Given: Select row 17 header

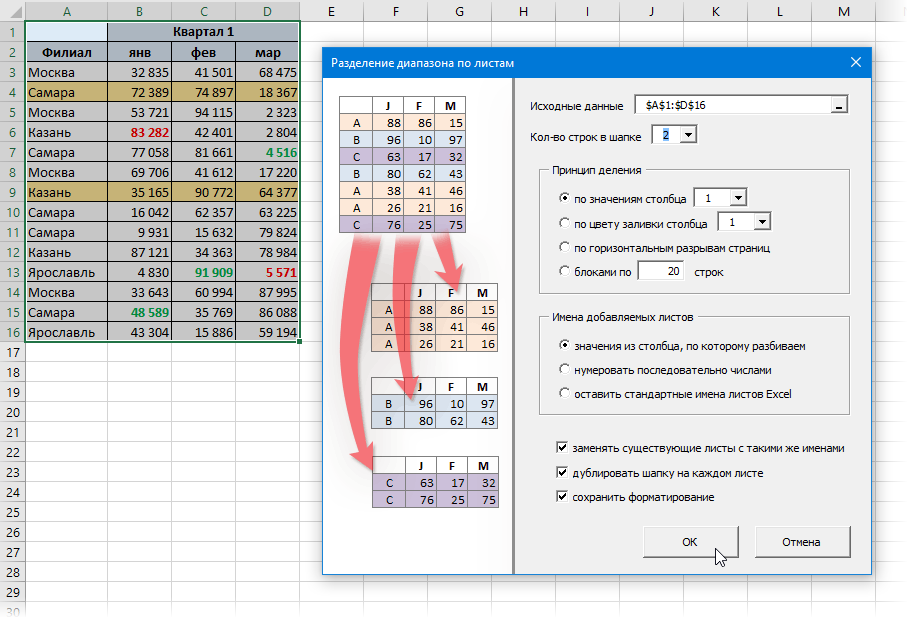Looking at the screenshot, I should (x=13, y=352).
